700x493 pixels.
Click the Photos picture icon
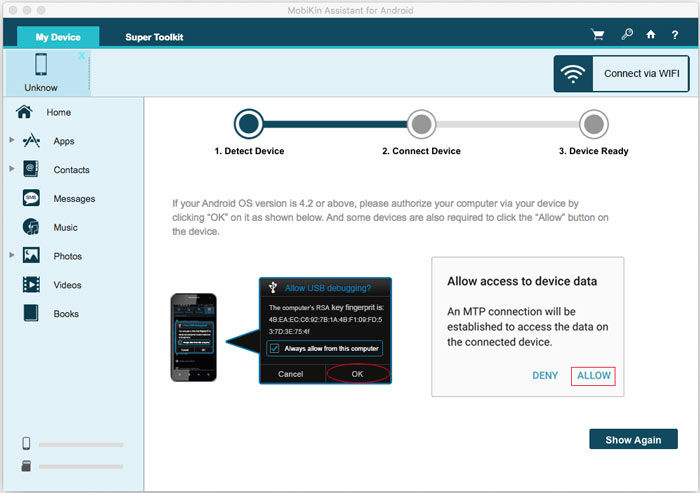pos(31,255)
